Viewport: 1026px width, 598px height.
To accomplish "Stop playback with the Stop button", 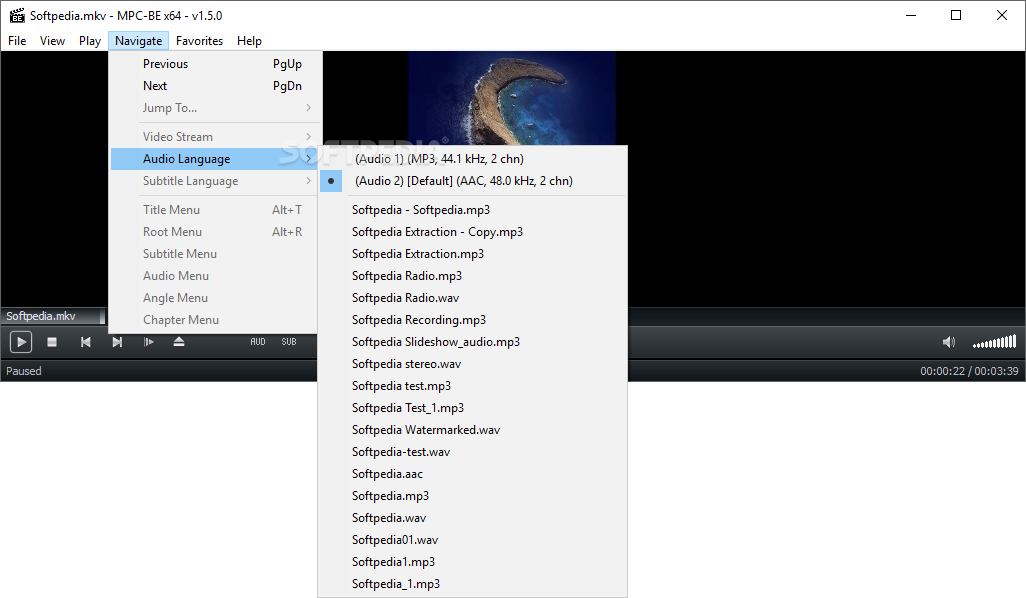I will tap(52, 342).
